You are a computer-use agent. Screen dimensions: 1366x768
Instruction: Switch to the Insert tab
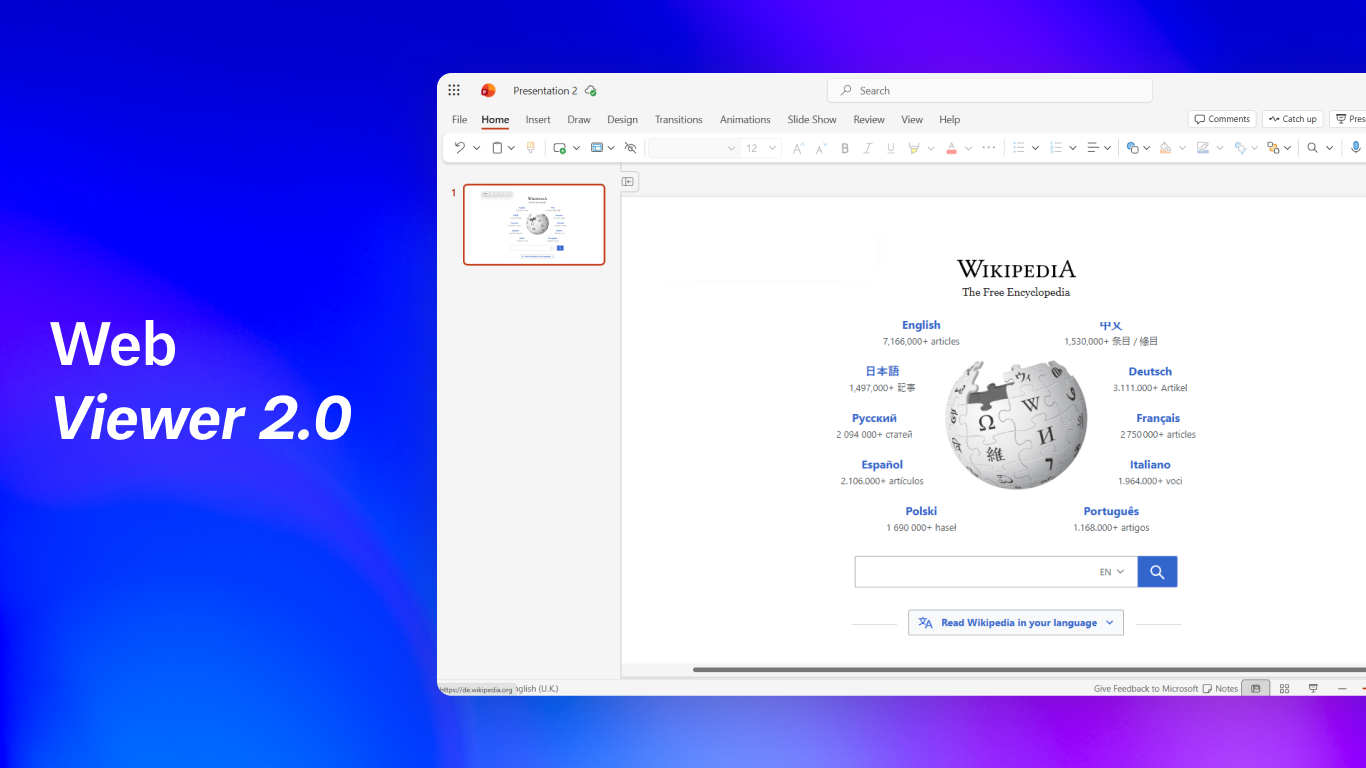click(x=538, y=119)
